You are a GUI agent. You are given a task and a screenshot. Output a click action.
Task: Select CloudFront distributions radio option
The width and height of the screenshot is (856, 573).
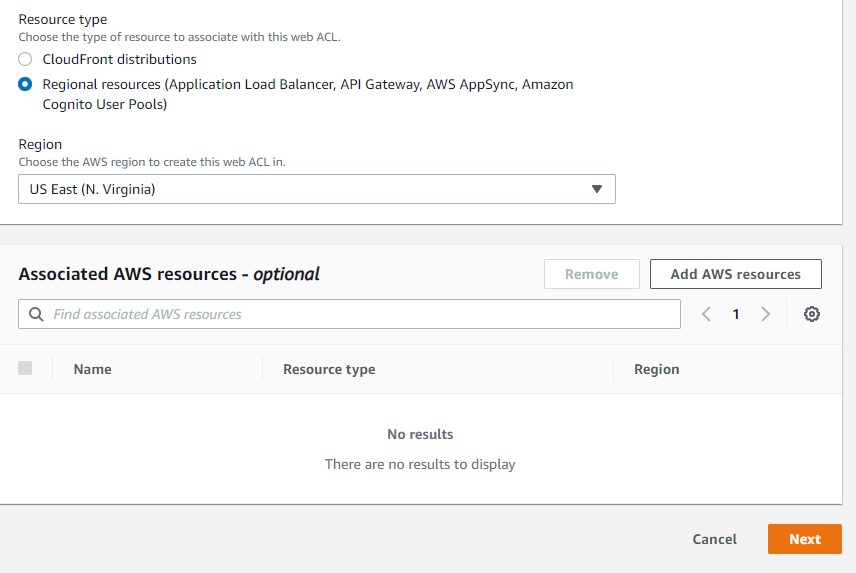(25, 59)
